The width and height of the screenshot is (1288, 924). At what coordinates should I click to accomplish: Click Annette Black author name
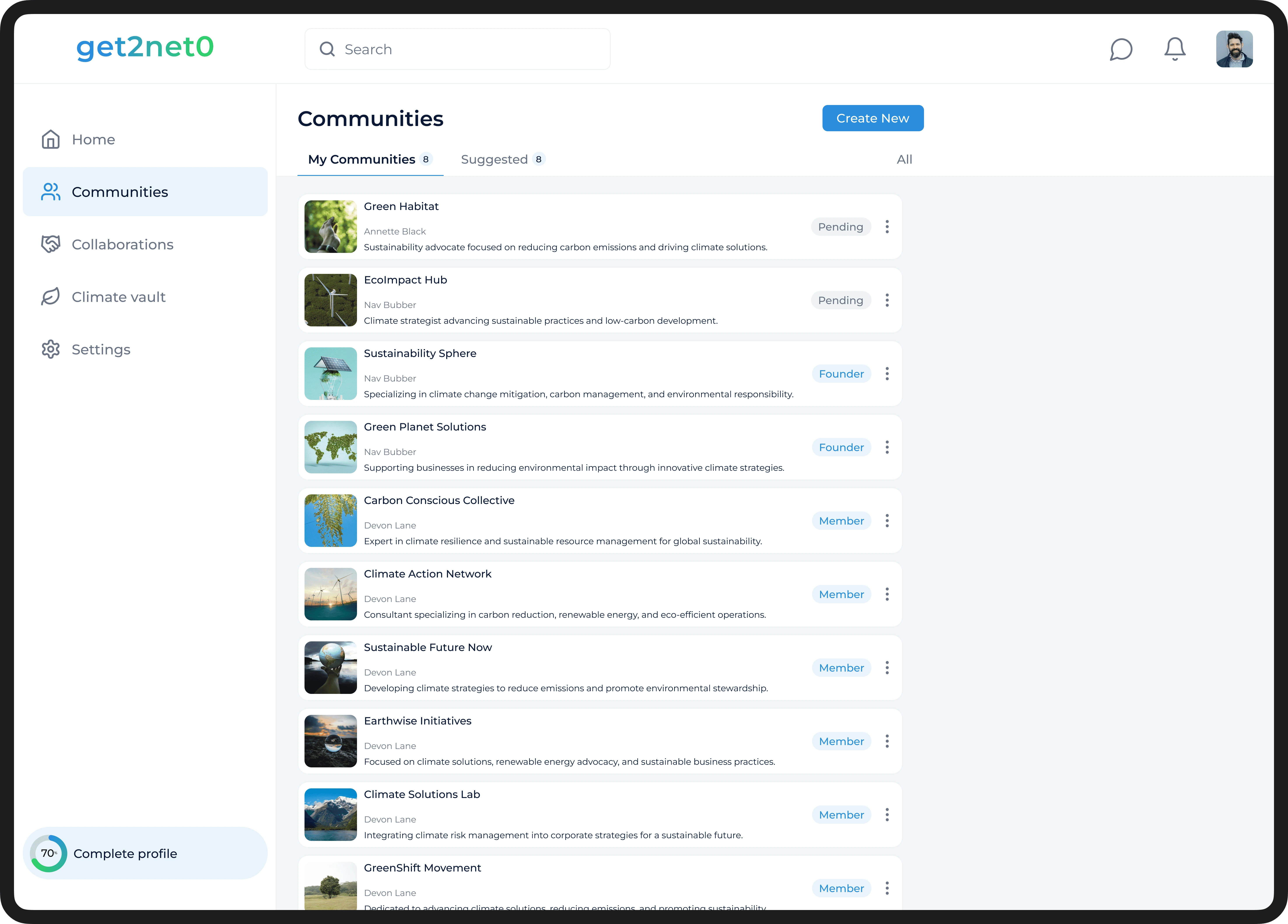[x=395, y=232]
